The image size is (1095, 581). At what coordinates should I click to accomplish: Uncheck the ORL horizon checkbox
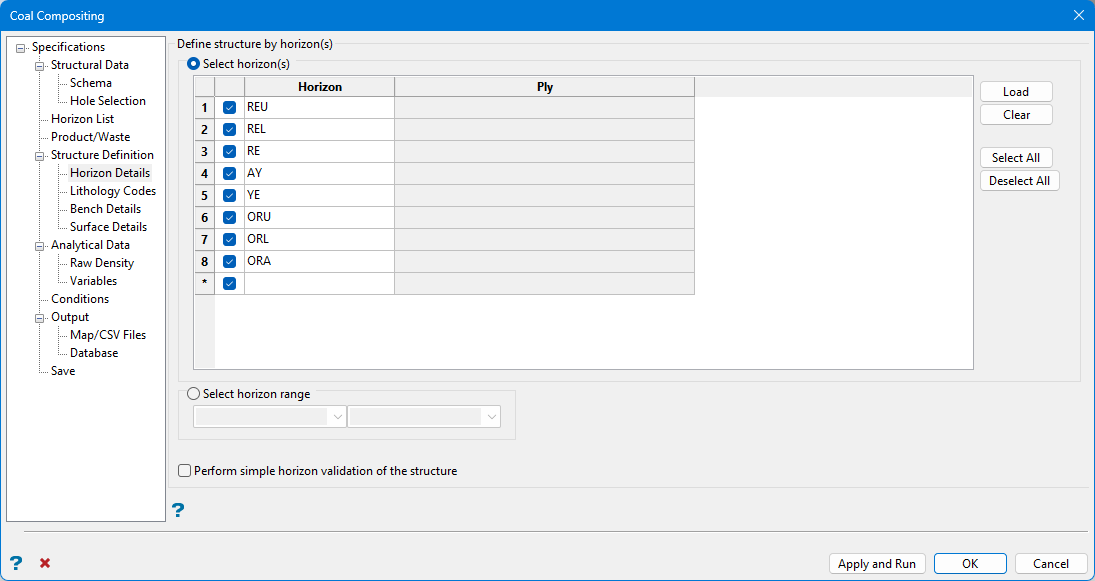coord(229,240)
